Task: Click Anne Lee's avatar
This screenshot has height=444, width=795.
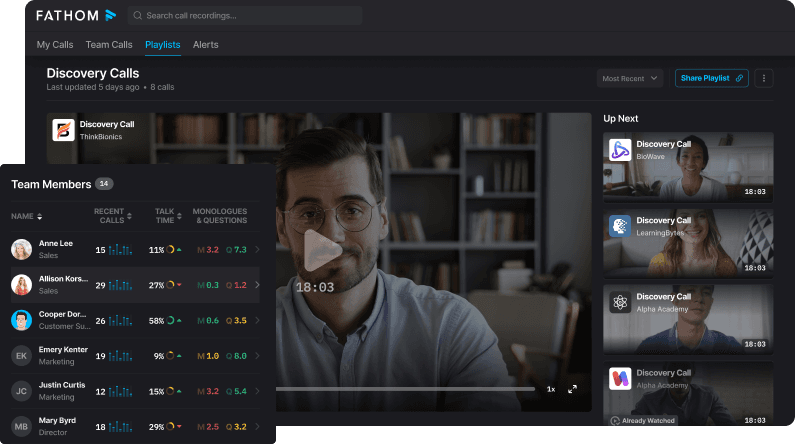Action: click(21, 249)
